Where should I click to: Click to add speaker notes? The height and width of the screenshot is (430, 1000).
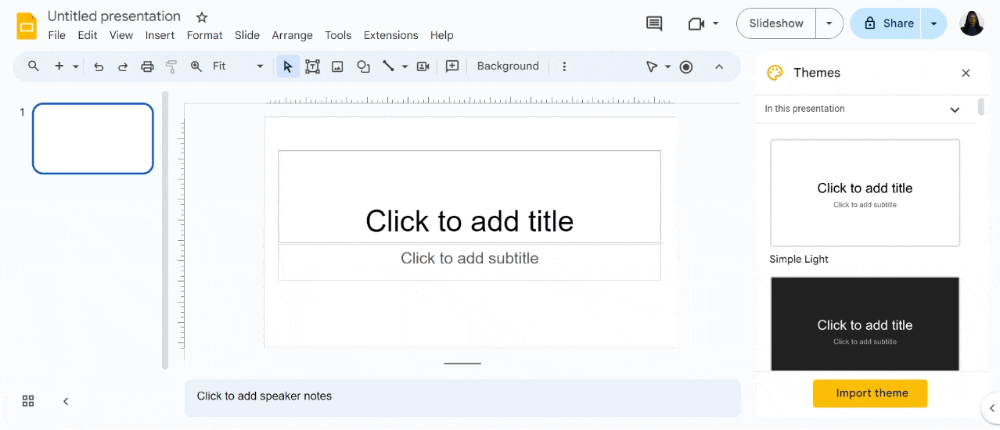pyautogui.click(x=462, y=397)
